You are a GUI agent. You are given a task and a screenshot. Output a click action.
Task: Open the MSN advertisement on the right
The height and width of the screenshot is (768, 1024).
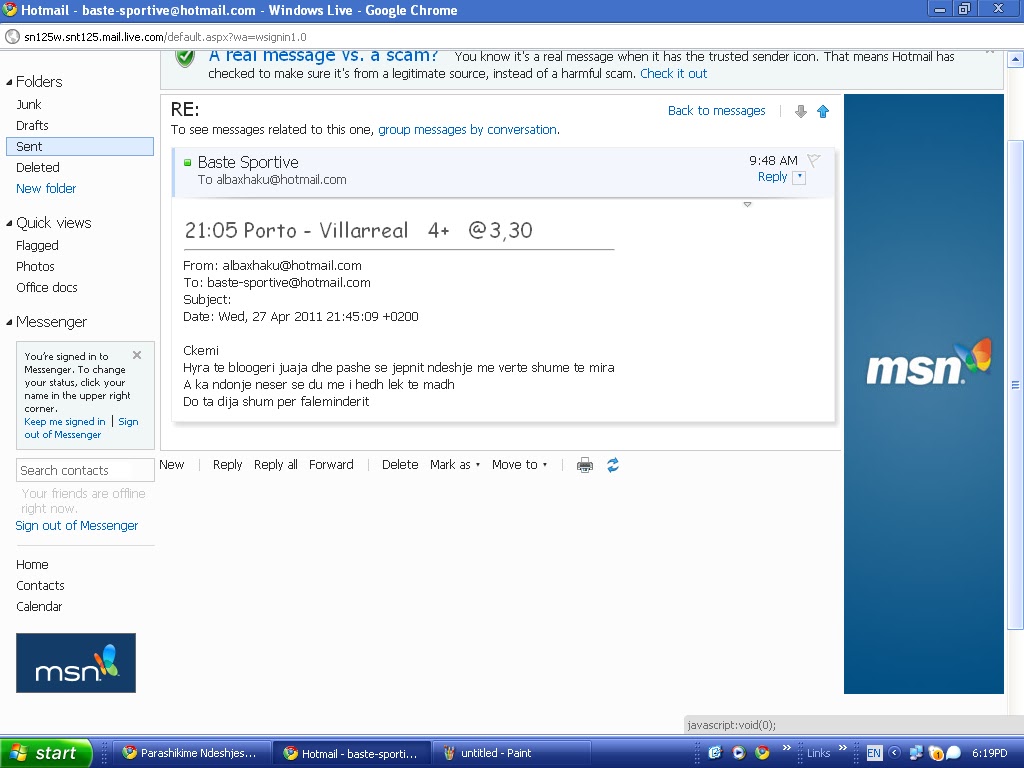[x=923, y=394]
